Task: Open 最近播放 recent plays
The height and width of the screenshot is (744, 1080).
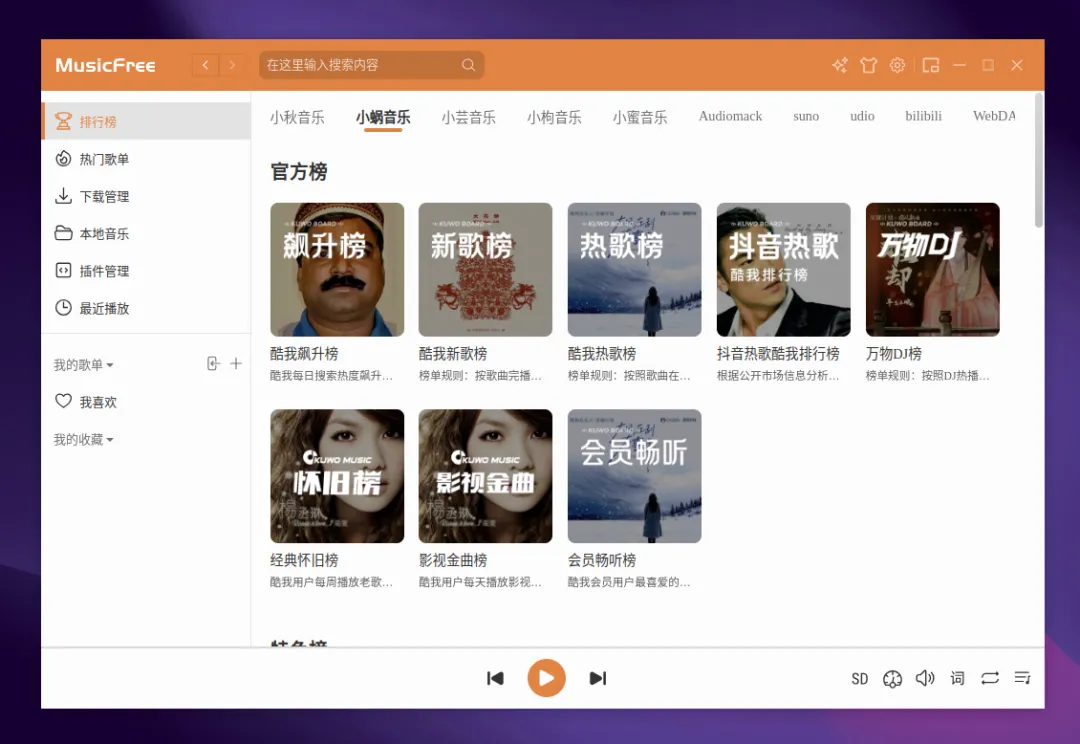Action: (146, 308)
